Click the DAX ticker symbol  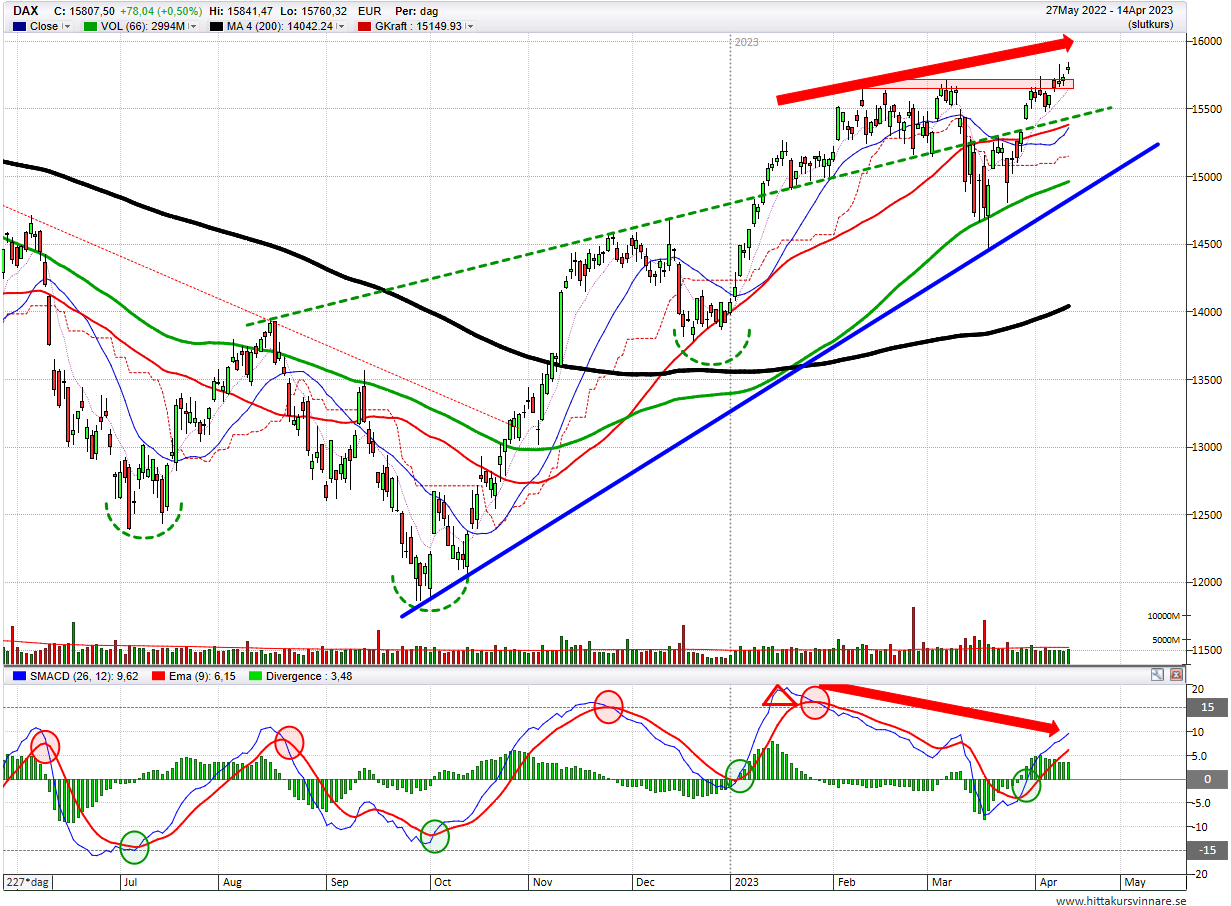[25, 11]
